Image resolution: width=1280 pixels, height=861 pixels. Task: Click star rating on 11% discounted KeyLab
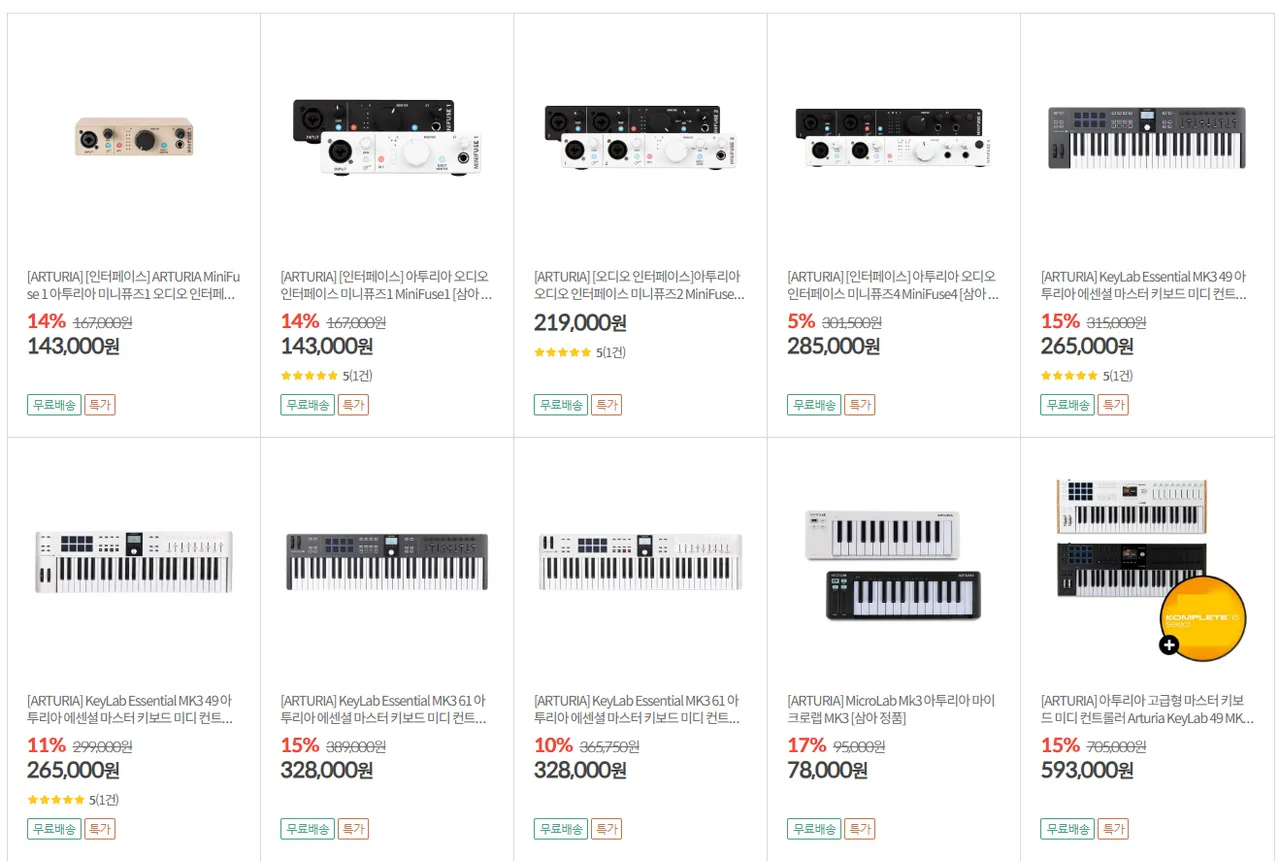[56, 800]
